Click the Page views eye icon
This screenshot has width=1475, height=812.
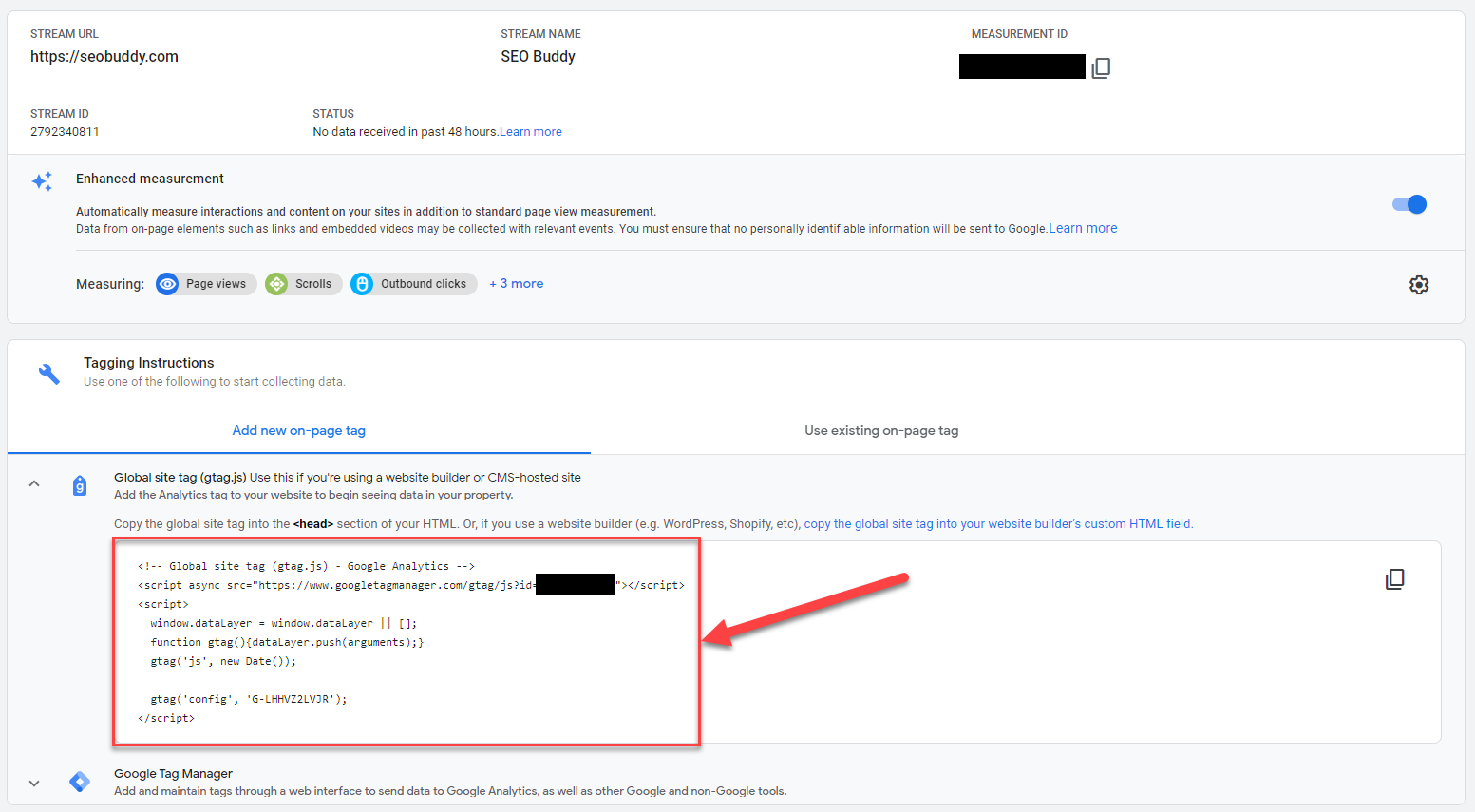[167, 284]
